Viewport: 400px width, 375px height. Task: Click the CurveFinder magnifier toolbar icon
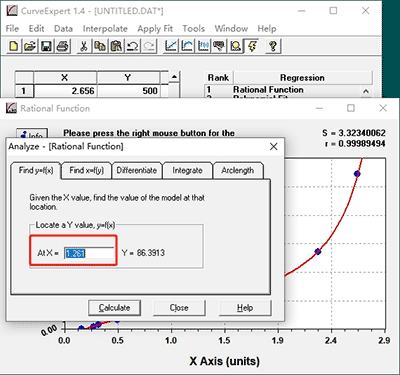235,46
